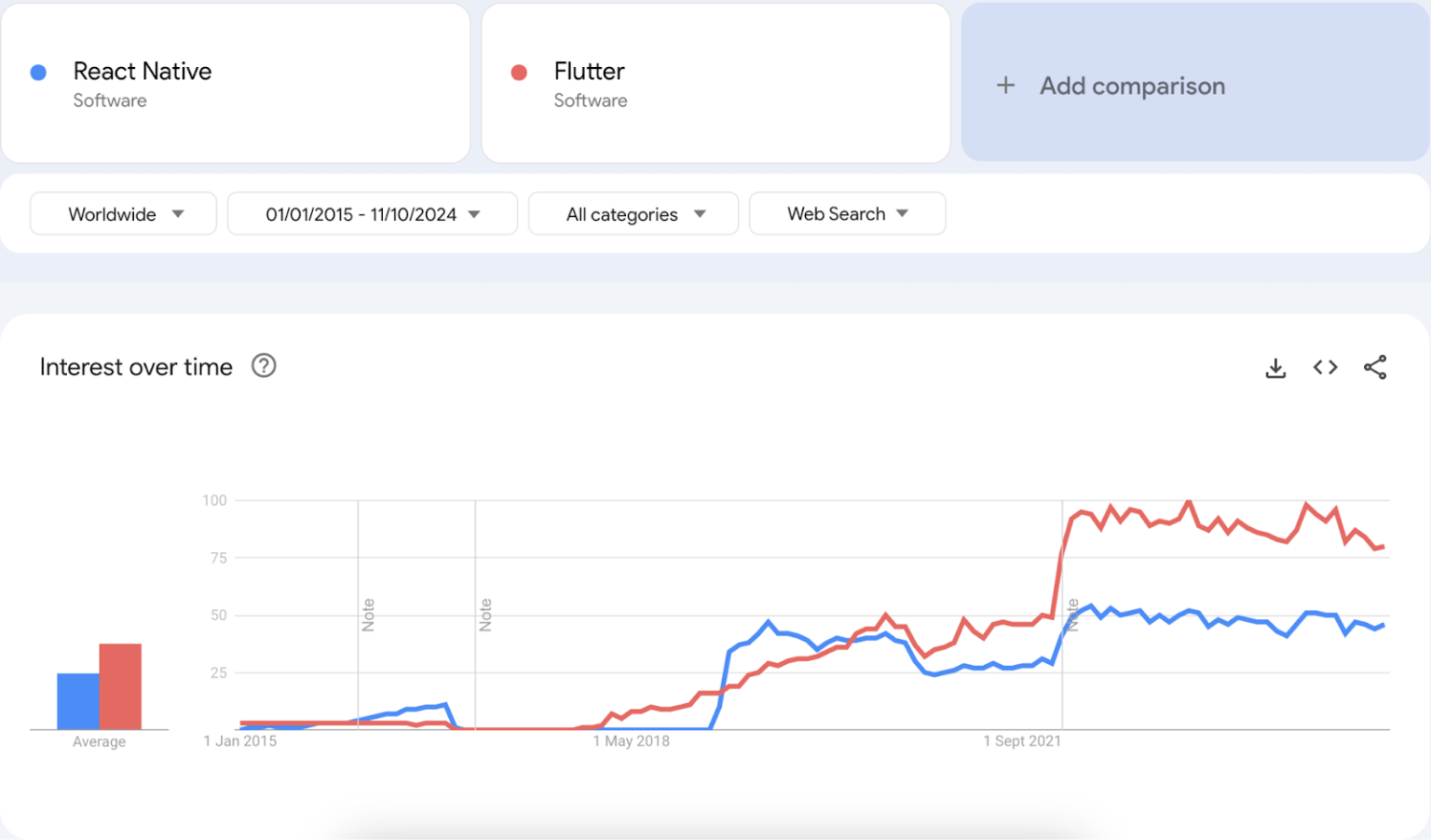This screenshot has width=1431, height=840.
Task: Open the help tooltip next to Interest over time
Action: coord(264,366)
